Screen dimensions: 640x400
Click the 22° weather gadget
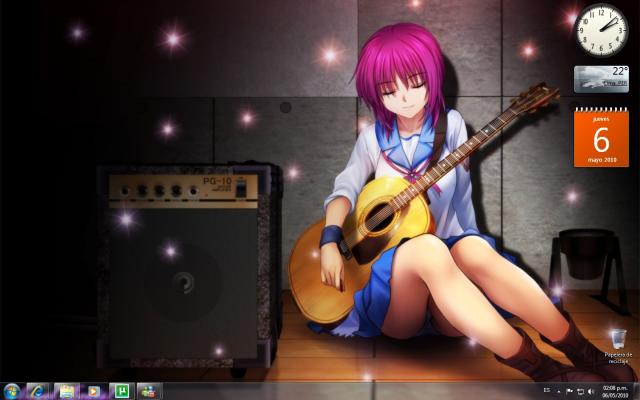(x=601, y=79)
